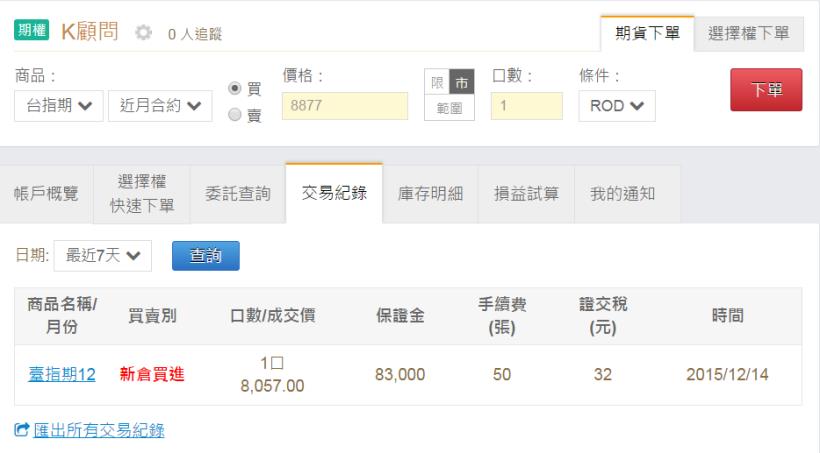The image size is (820, 453).
Task: Click the 8,057.00 trade price
Action: [x=272, y=386]
